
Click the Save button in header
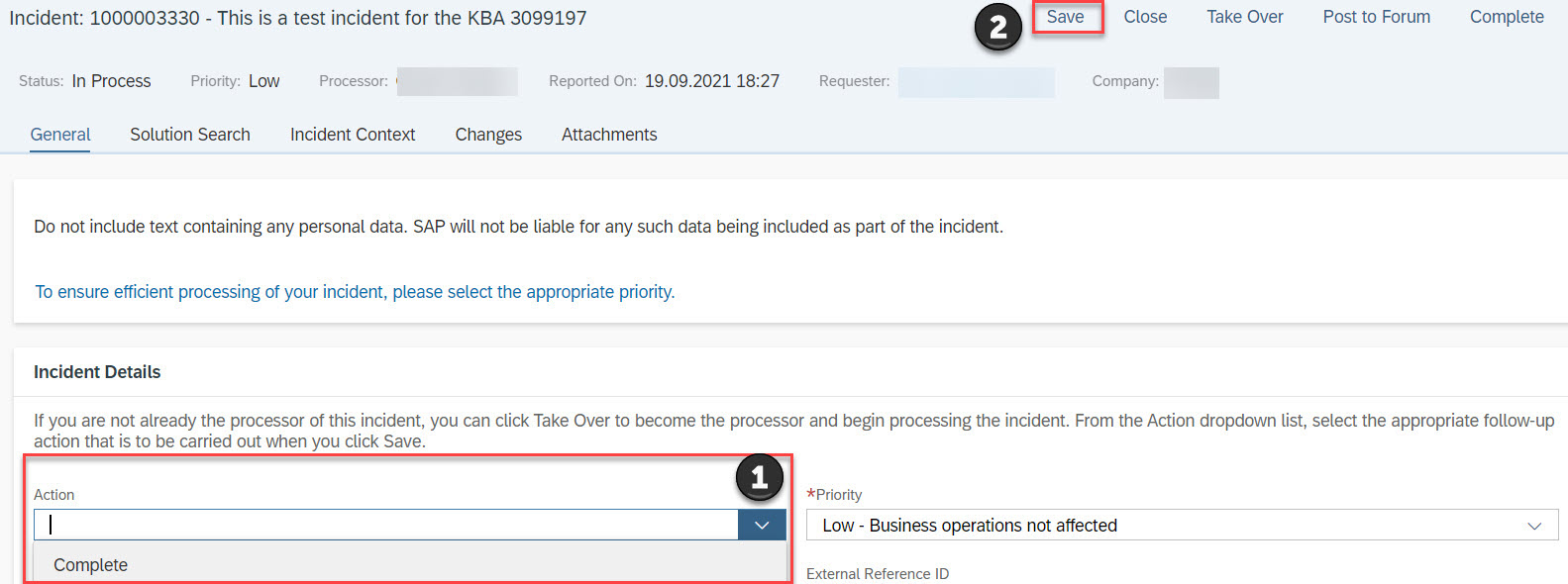click(x=1066, y=17)
